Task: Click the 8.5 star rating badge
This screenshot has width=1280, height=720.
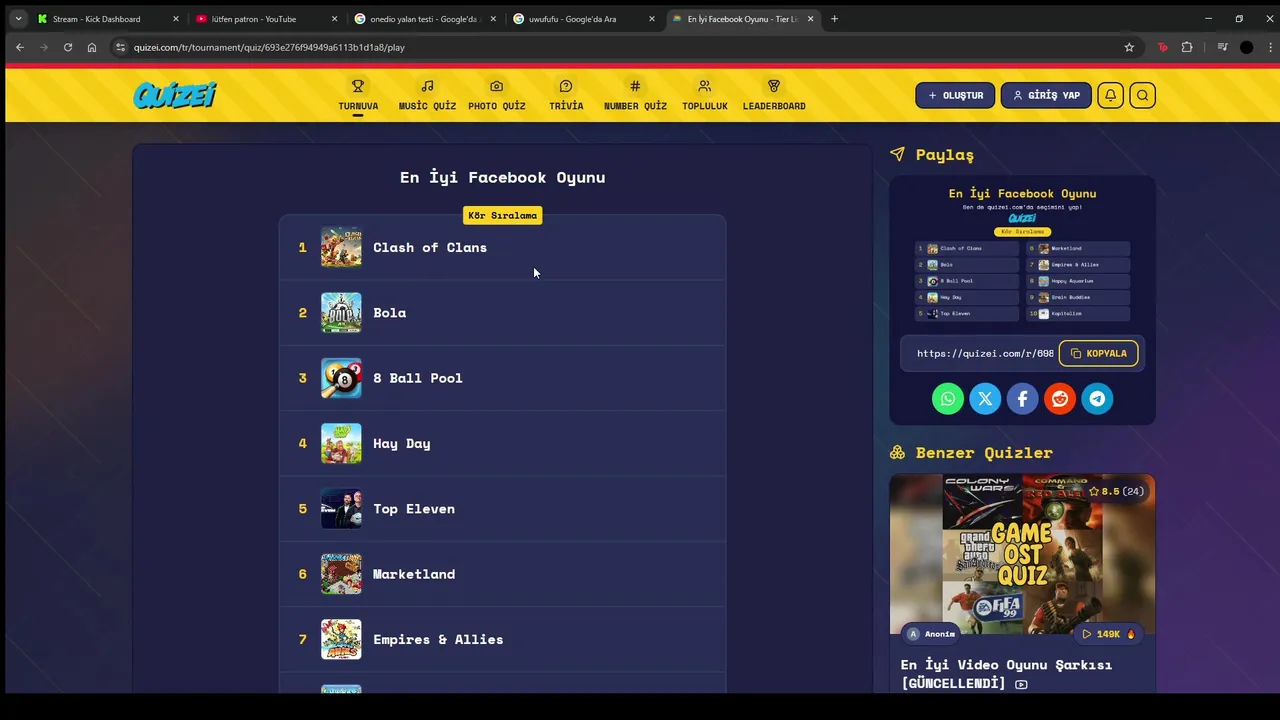Action: 1116,491
